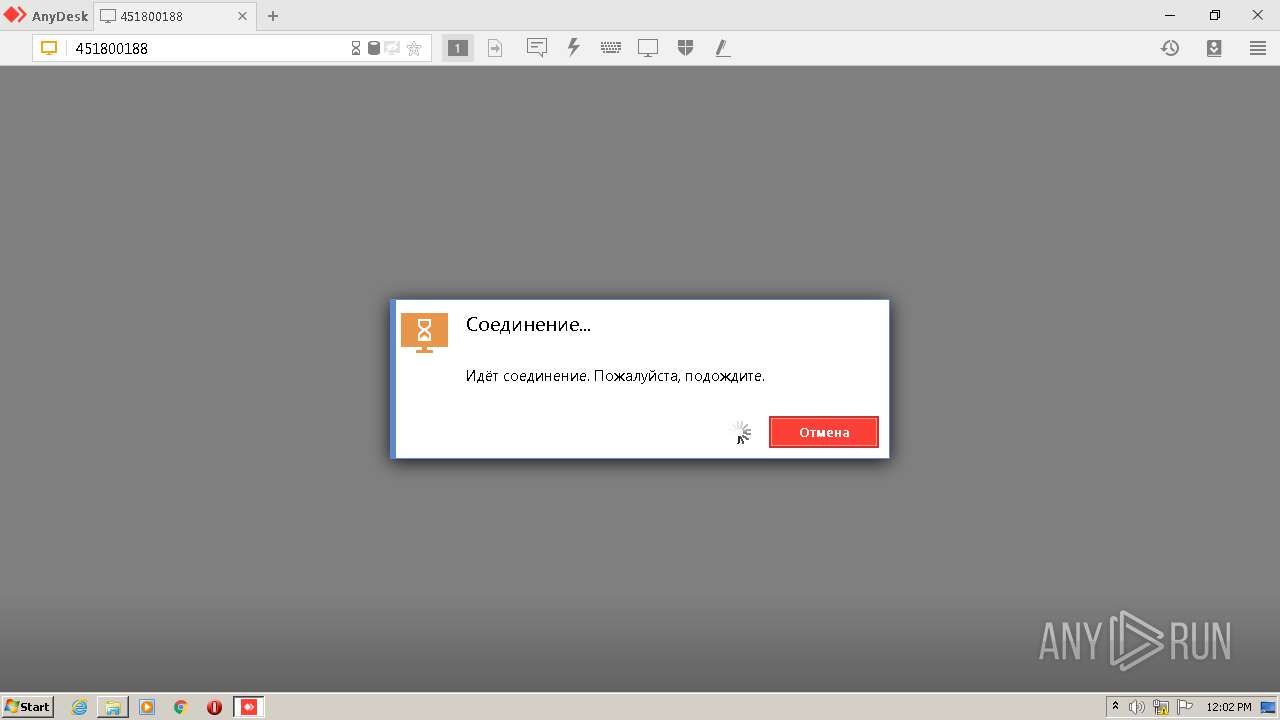1280x720 pixels.
Task: Close the 451800188 session tab
Action: (242, 16)
